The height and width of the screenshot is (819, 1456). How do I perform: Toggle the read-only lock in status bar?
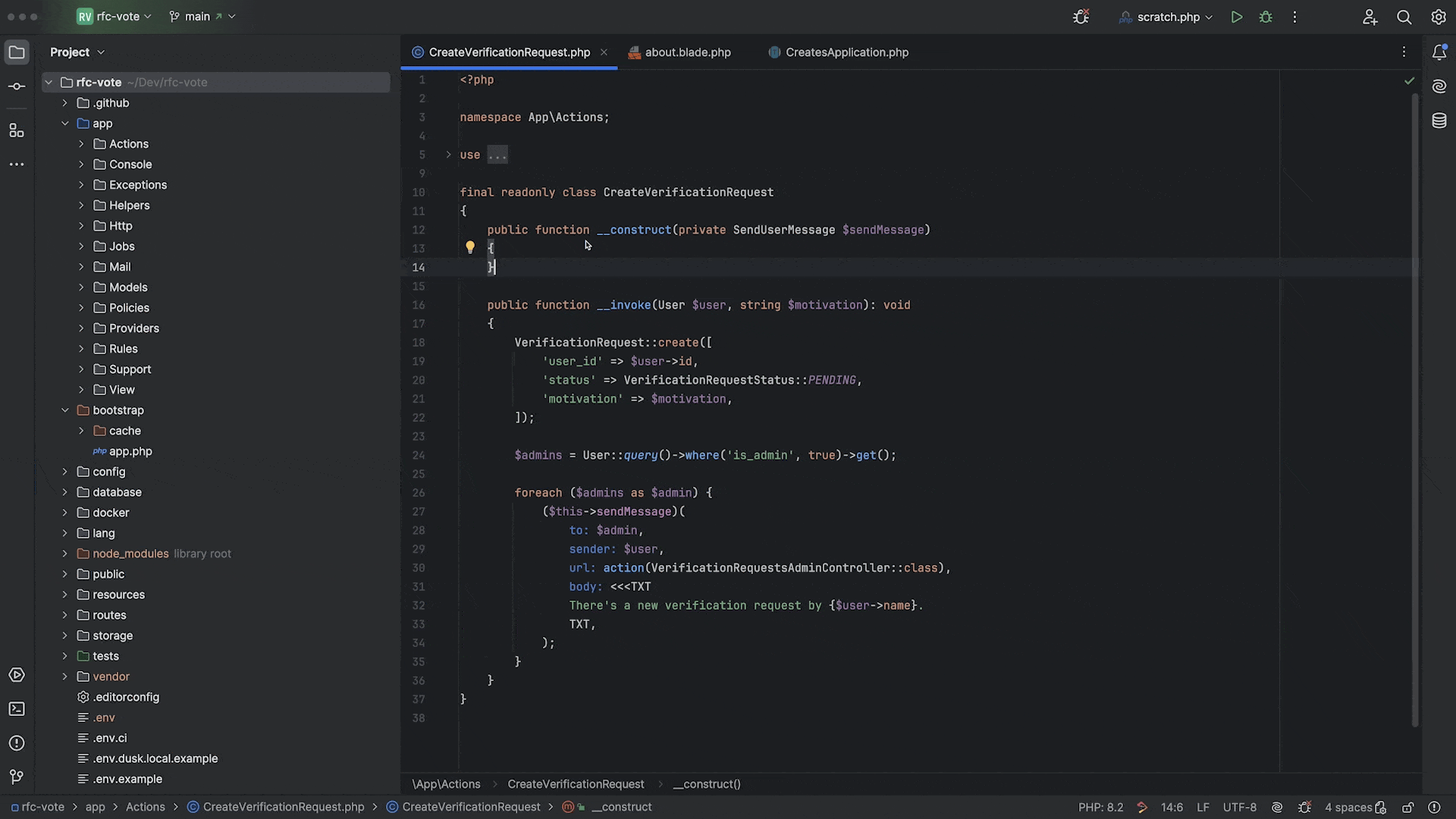click(1407, 807)
